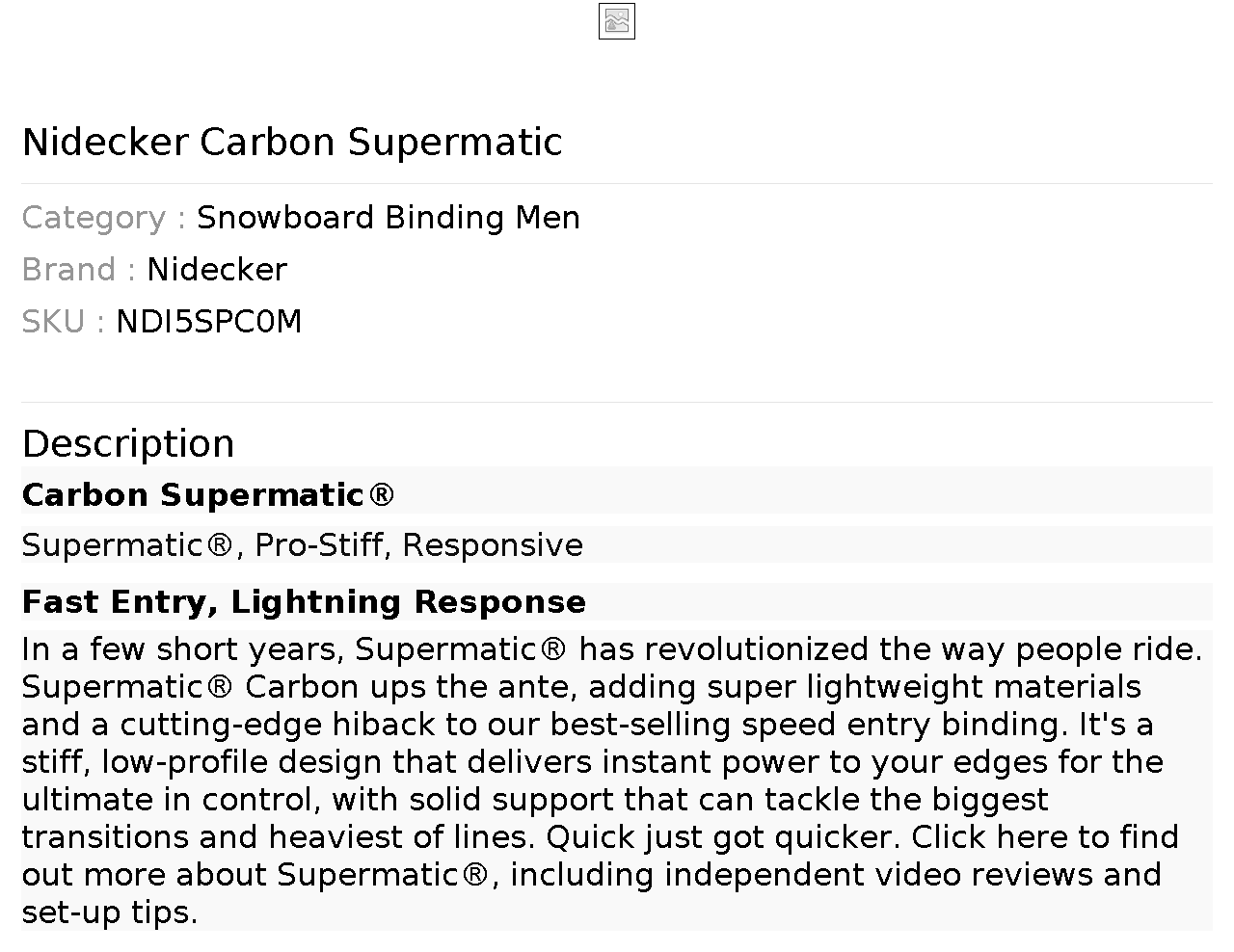Screen dimensions: 1234x952
Task: Click the word Responsive in feature line
Action: [492, 545]
